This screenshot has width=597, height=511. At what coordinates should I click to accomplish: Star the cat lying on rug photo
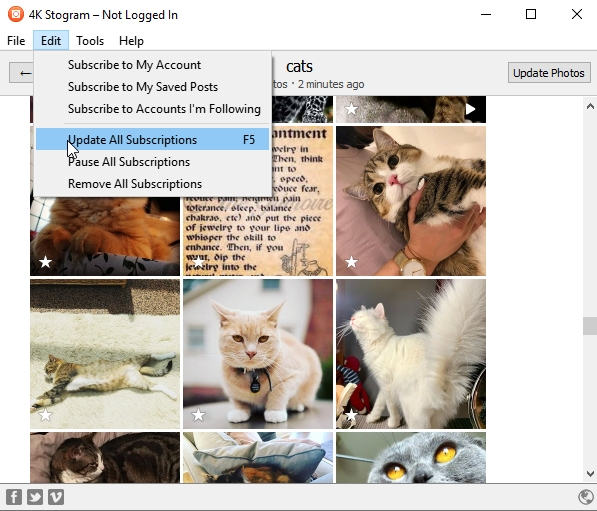(x=46, y=415)
